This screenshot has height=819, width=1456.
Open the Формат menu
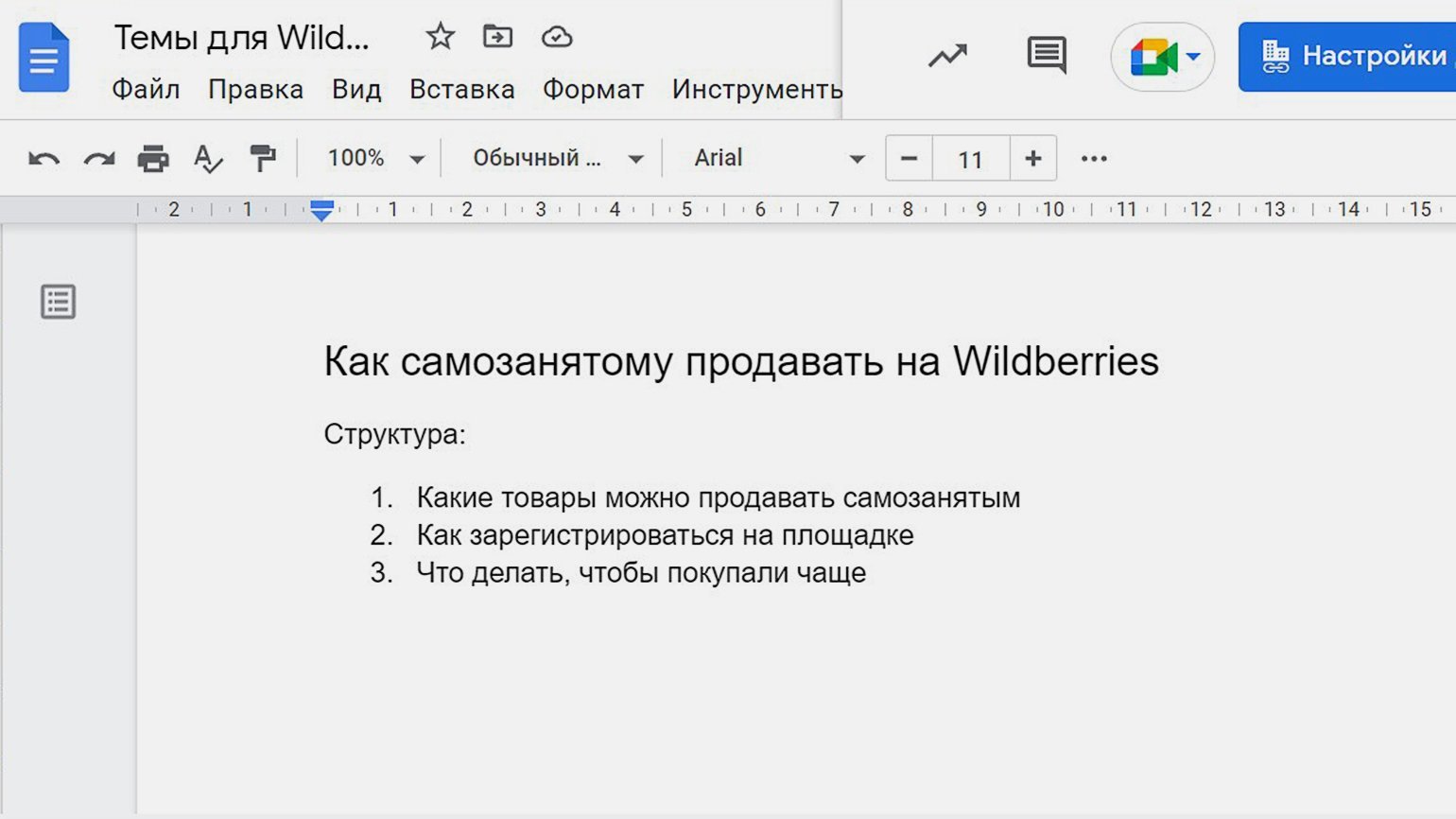click(x=593, y=89)
